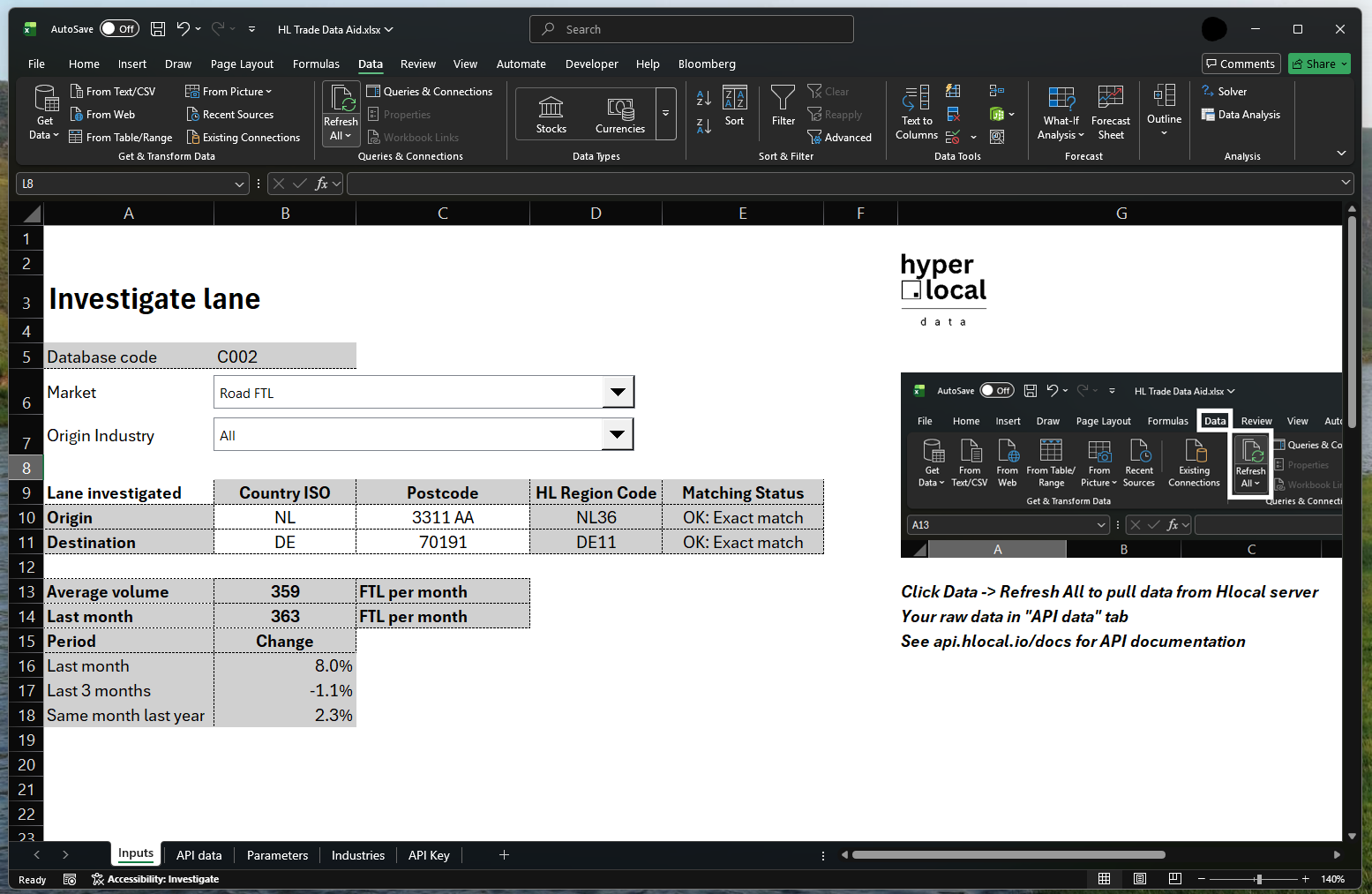Open the Market dropdown showing Road FTL

(x=618, y=392)
